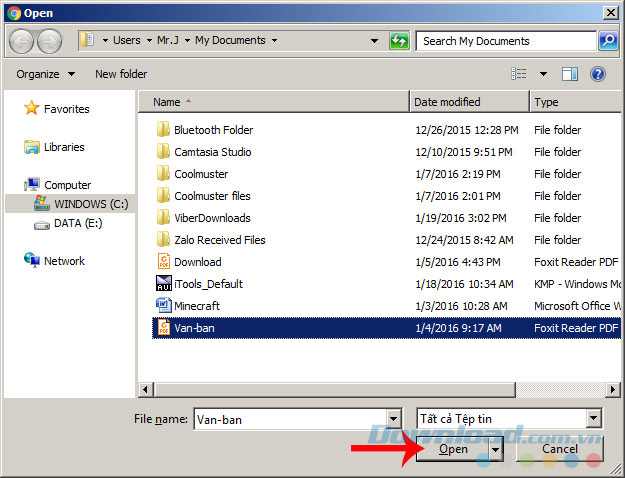Click the Favorites star icon

click(31, 108)
